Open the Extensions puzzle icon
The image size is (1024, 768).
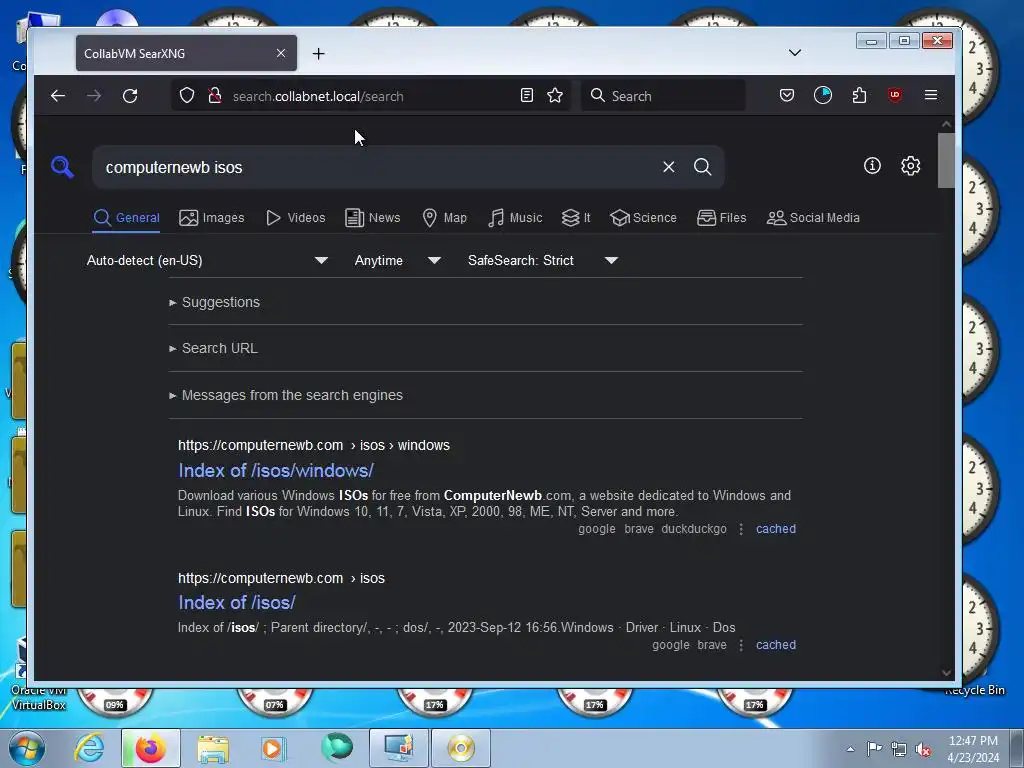click(859, 95)
